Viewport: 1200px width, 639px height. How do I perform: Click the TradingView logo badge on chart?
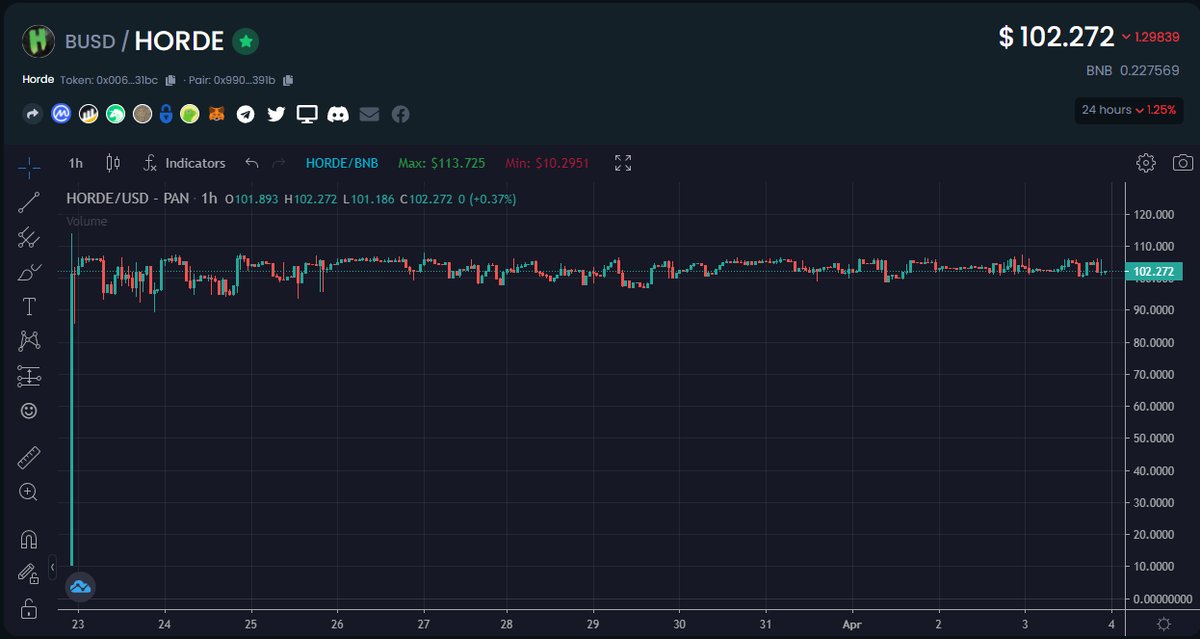coord(80,587)
